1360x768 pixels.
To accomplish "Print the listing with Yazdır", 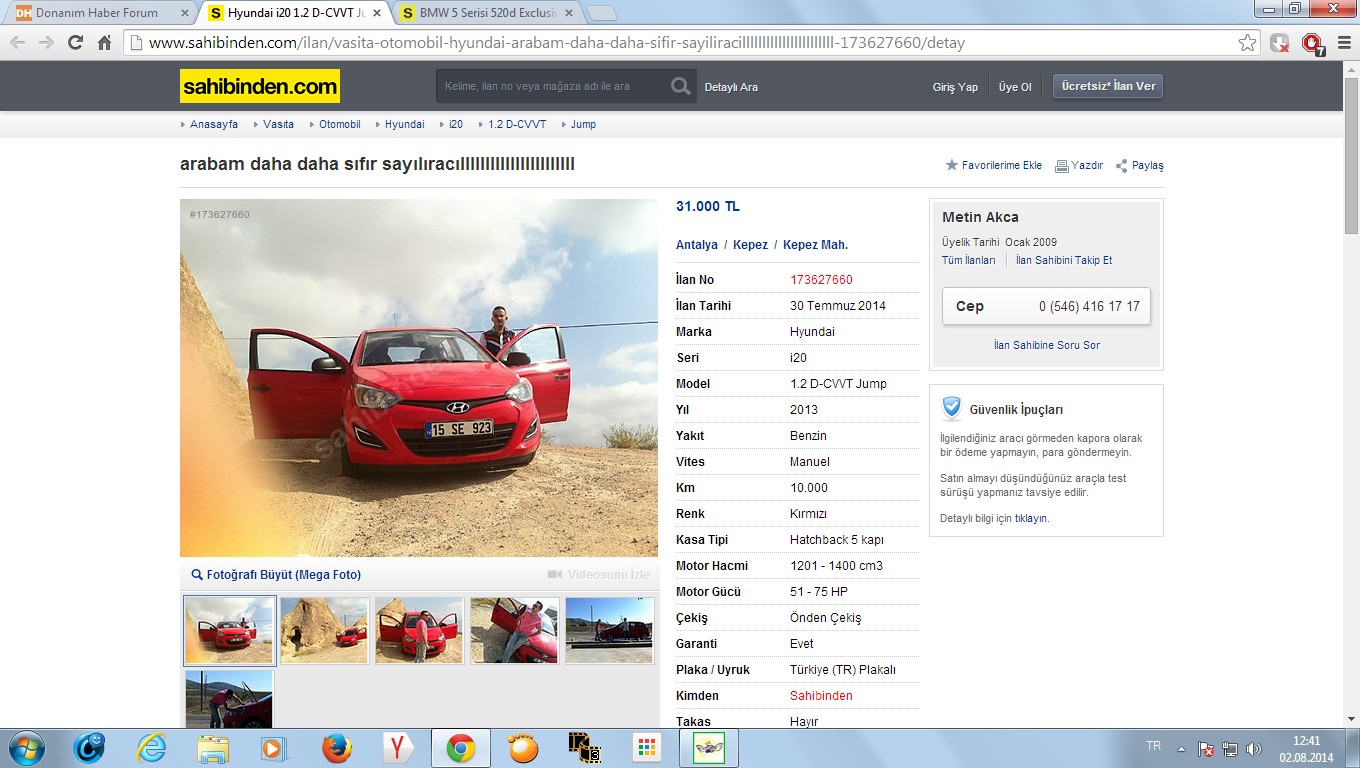I will tap(1079, 165).
